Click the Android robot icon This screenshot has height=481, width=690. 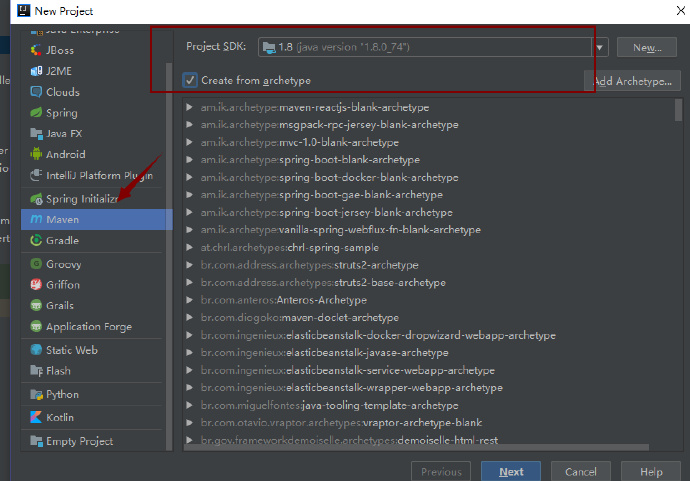coord(36,154)
